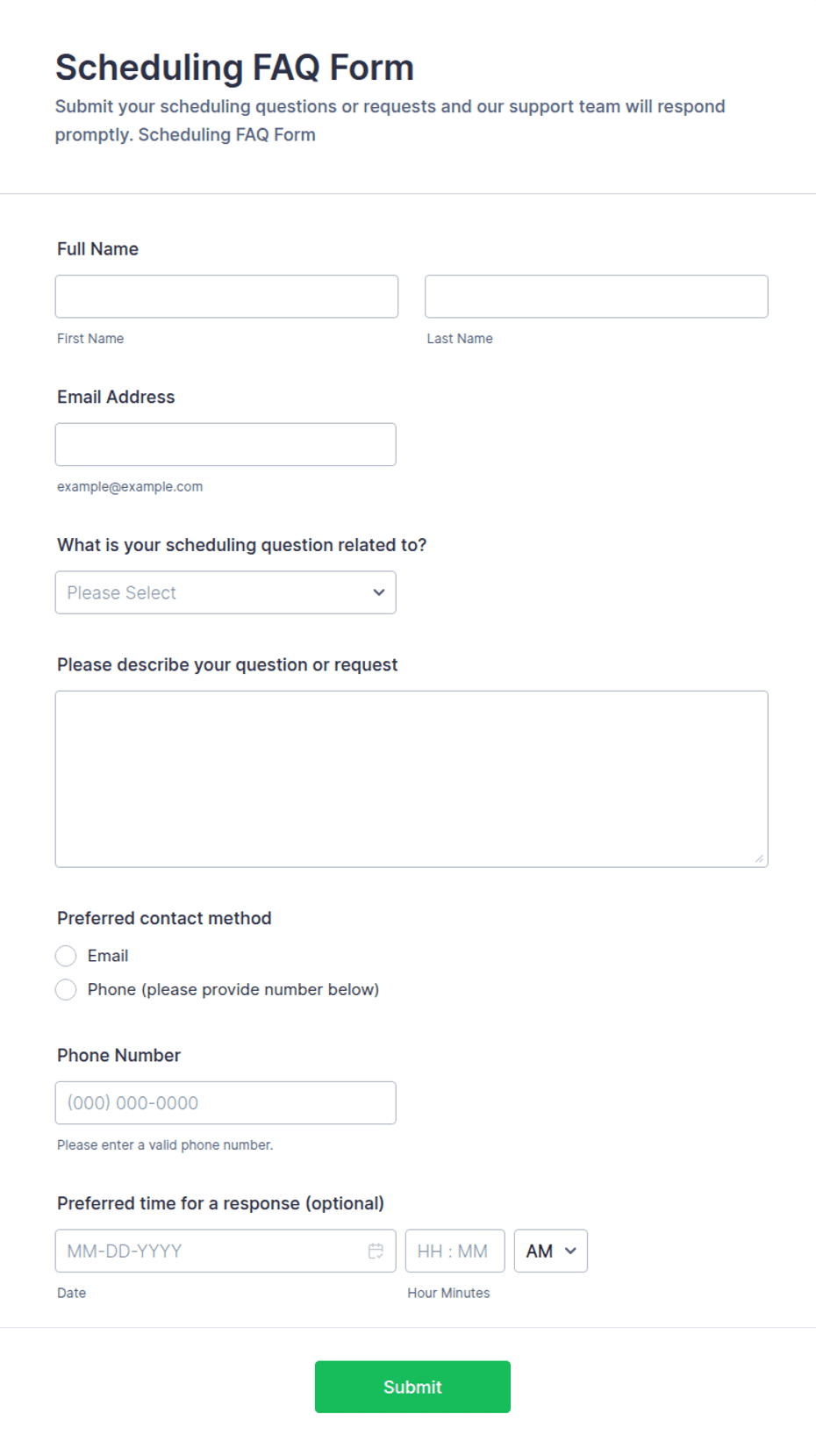The image size is (816, 1456).
Task: Open the calendar picker icon
Action: [376, 1251]
